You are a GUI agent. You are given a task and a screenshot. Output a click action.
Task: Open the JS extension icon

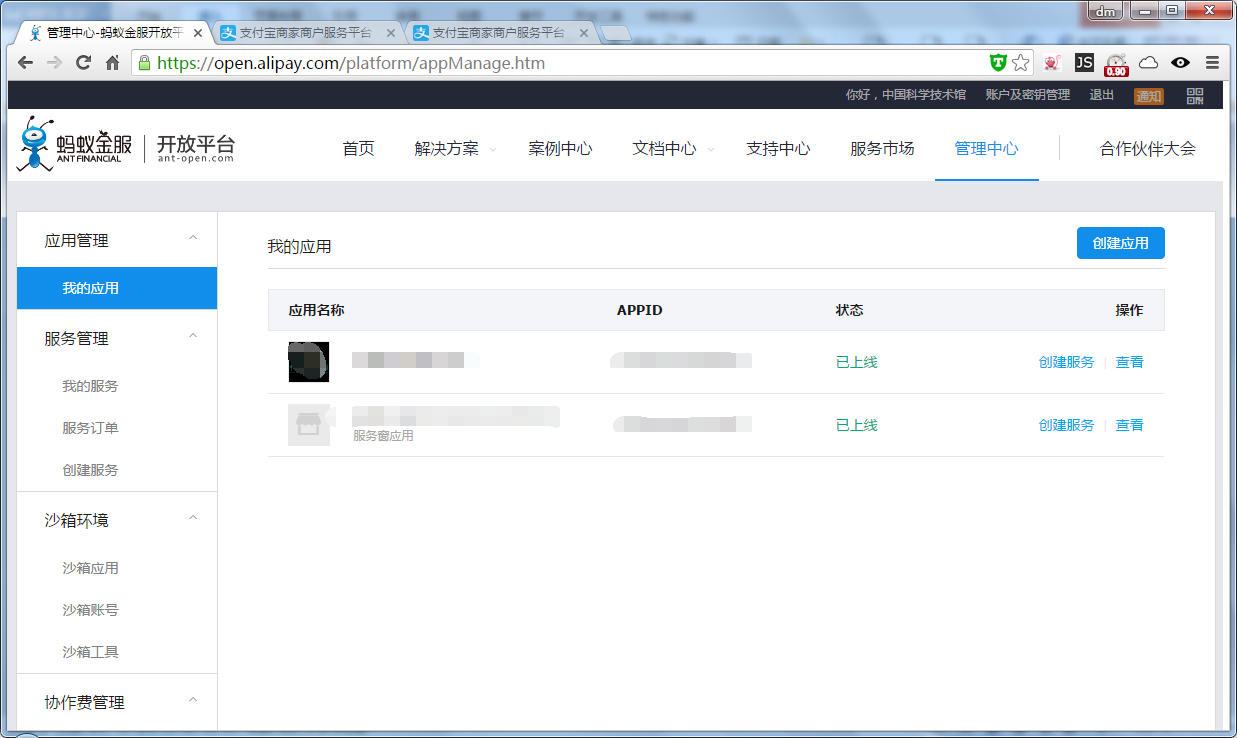pyautogui.click(x=1084, y=62)
